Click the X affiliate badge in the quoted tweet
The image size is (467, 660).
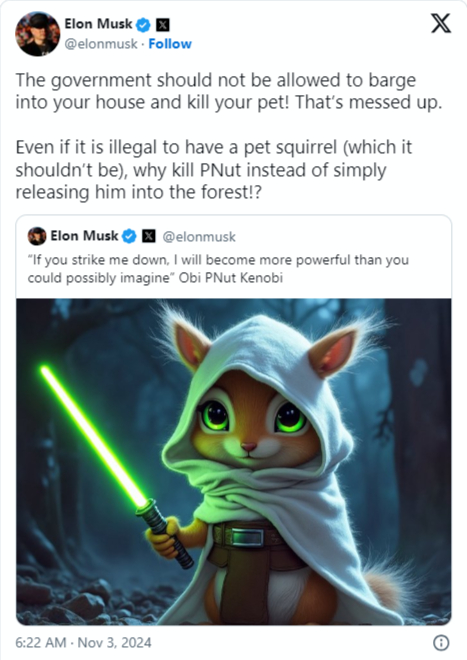[149, 236]
